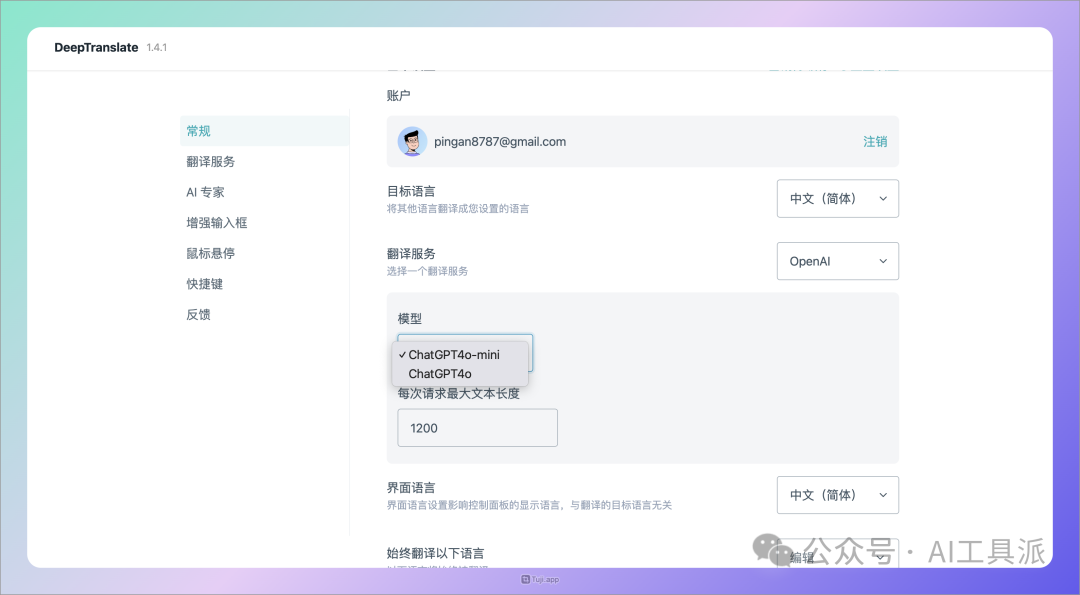The height and width of the screenshot is (595, 1080).
Task: Click the version number 1.4.1
Action: click(x=156, y=48)
